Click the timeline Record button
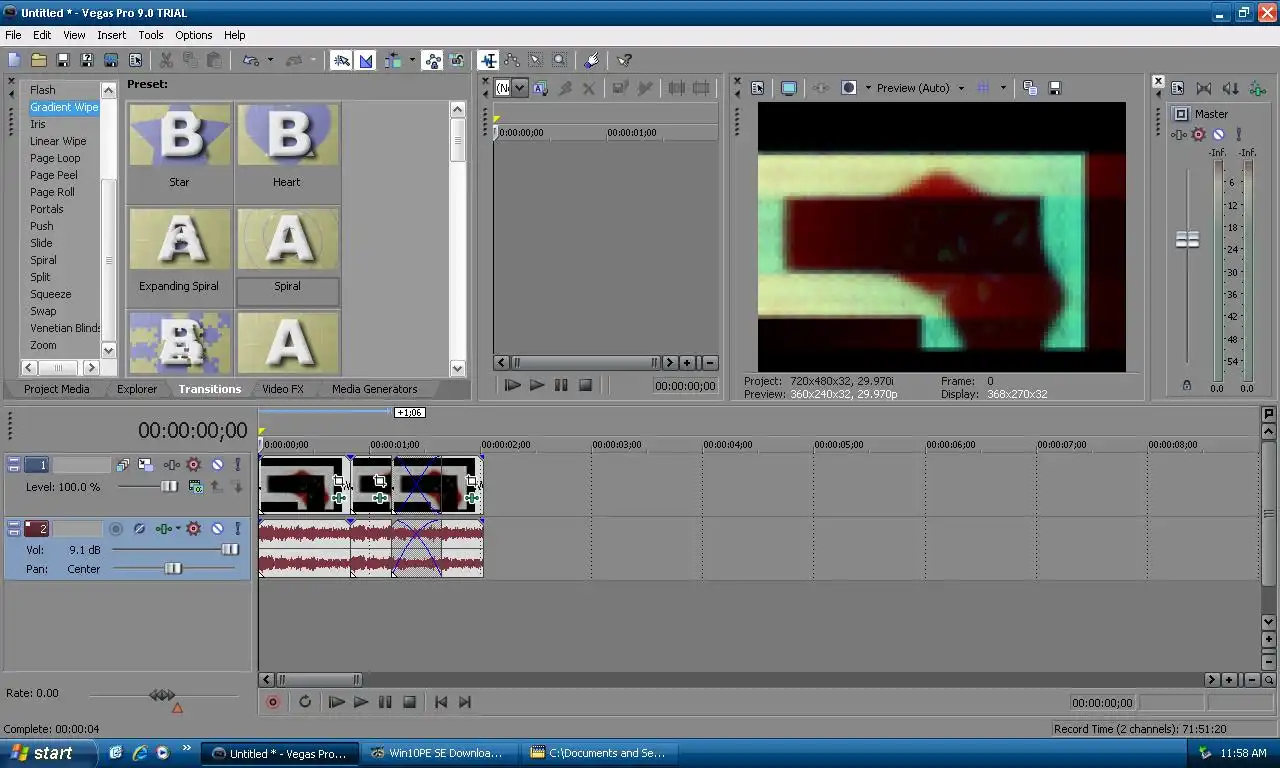This screenshot has width=1280, height=768. [272, 702]
